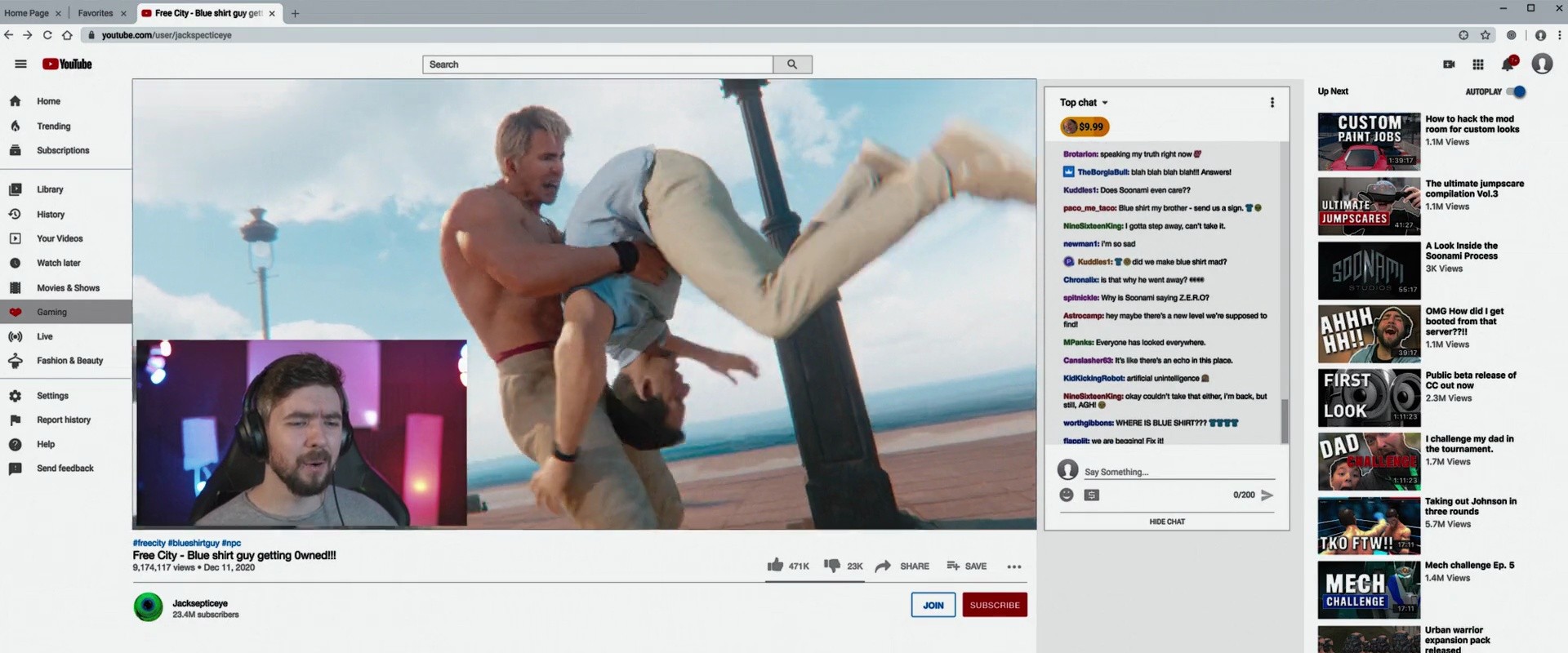
Task: Open Trending in the sidebar
Action: [53, 127]
